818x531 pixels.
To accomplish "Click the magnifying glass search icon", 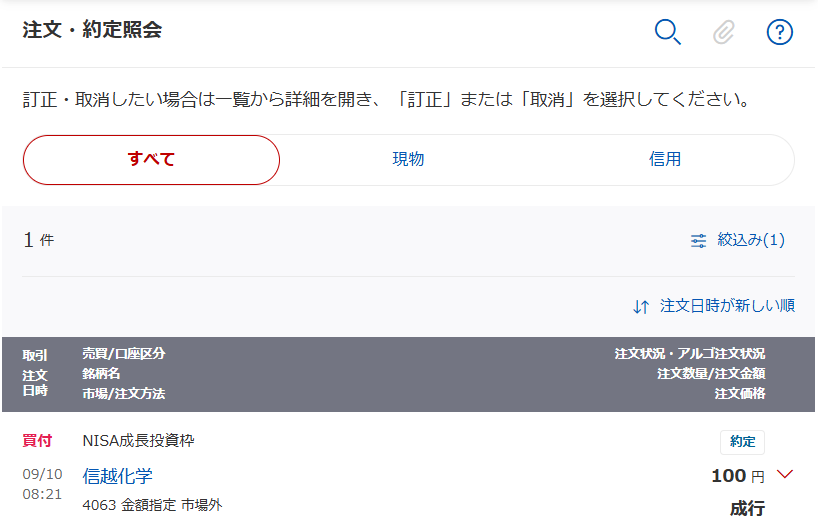I will pos(667,32).
